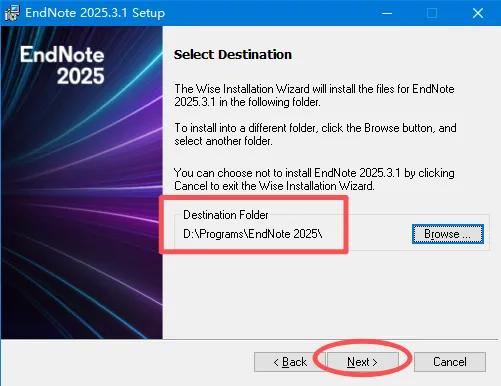Click the greyed-out maximize button
The image size is (501, 386).
432,13
